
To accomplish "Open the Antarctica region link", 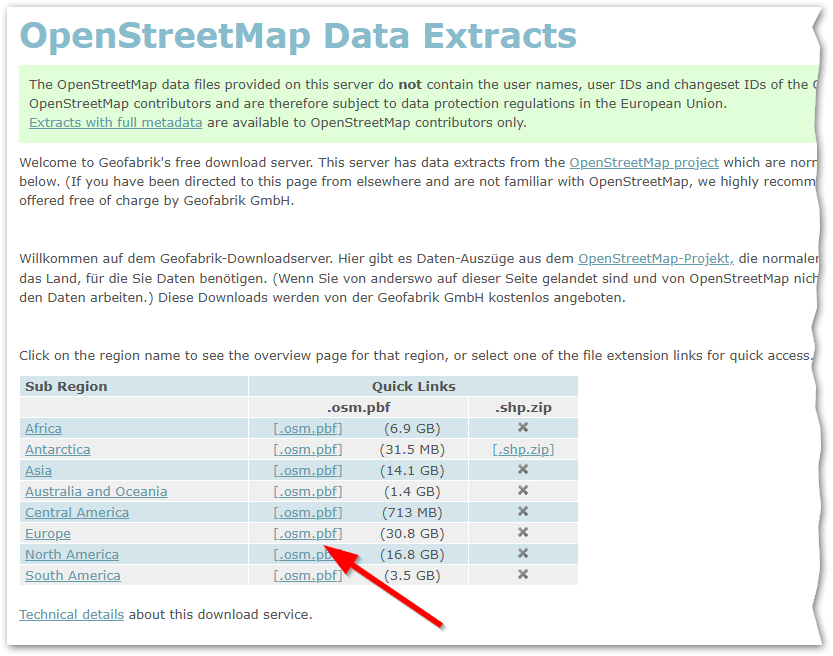I will 57,449.
